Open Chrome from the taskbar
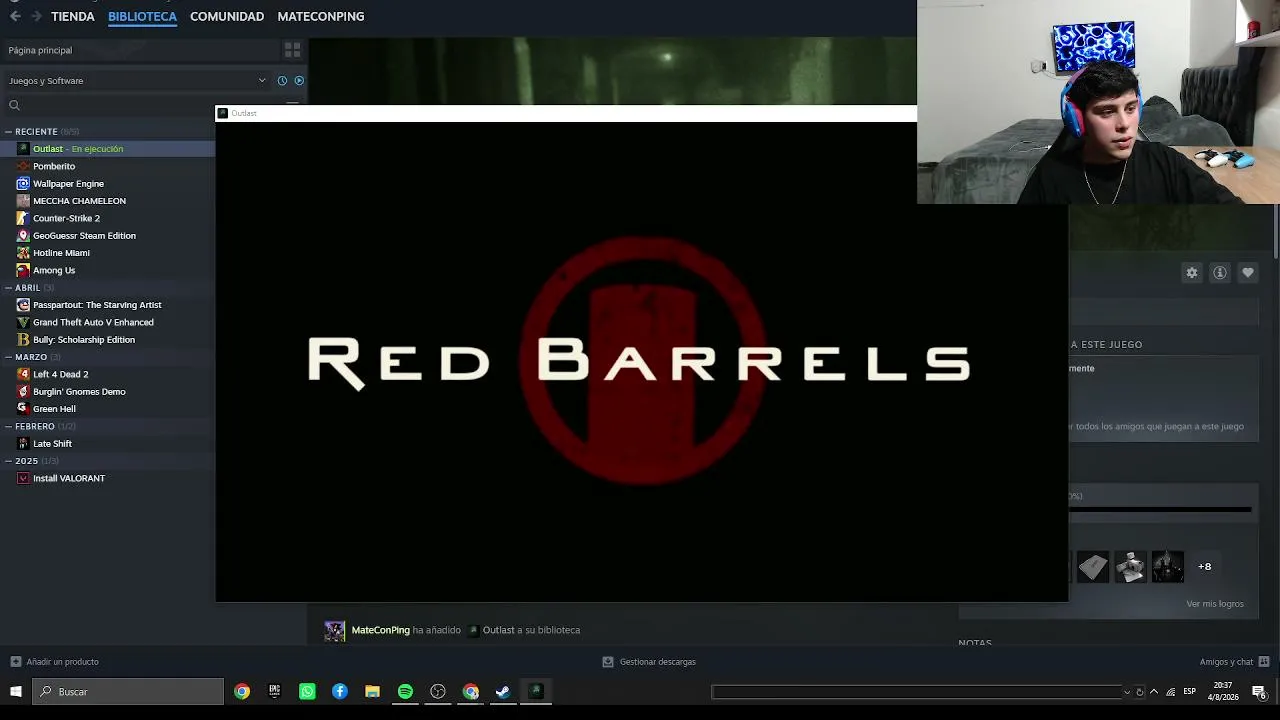The width and height of the screenshot is (1280, 720). pyautogui.click(x=242, y=691)
